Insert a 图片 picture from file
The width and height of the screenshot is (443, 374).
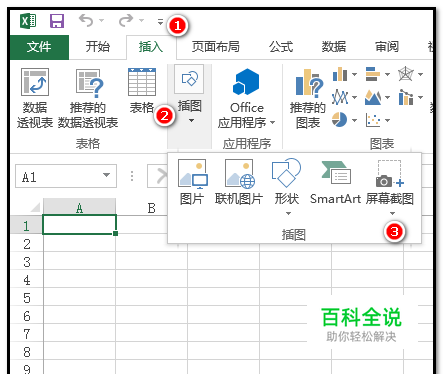192,182
